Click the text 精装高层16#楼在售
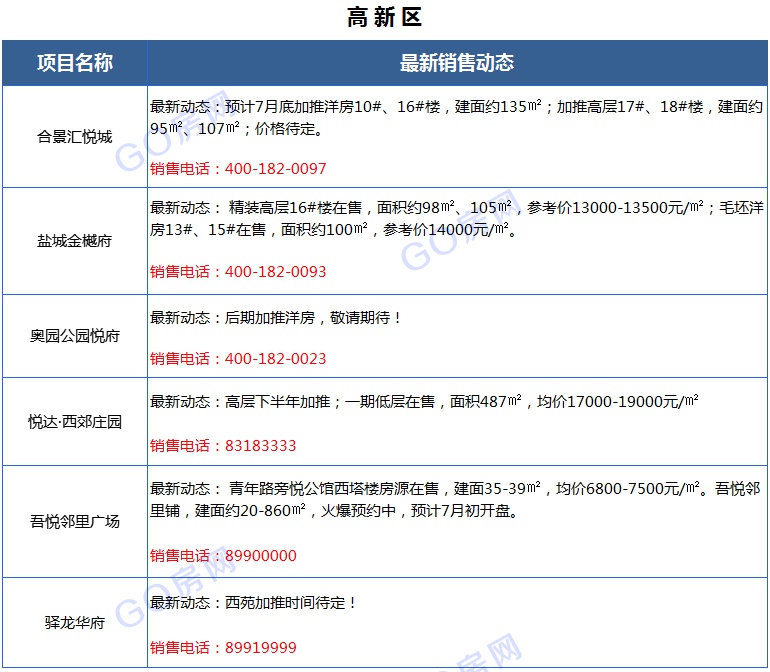 click(296, 208)
